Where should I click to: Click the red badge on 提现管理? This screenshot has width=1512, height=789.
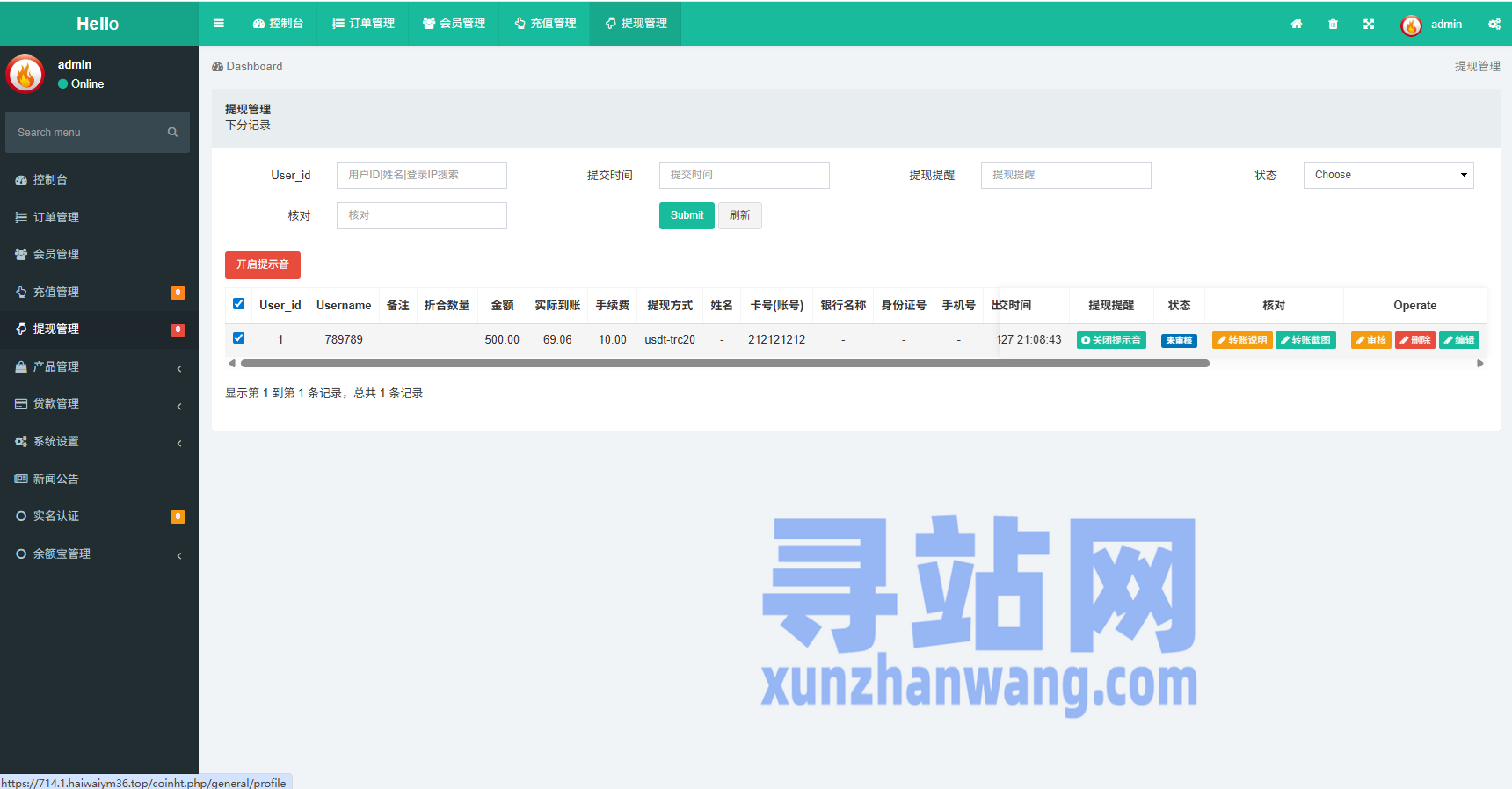(178, 329)
